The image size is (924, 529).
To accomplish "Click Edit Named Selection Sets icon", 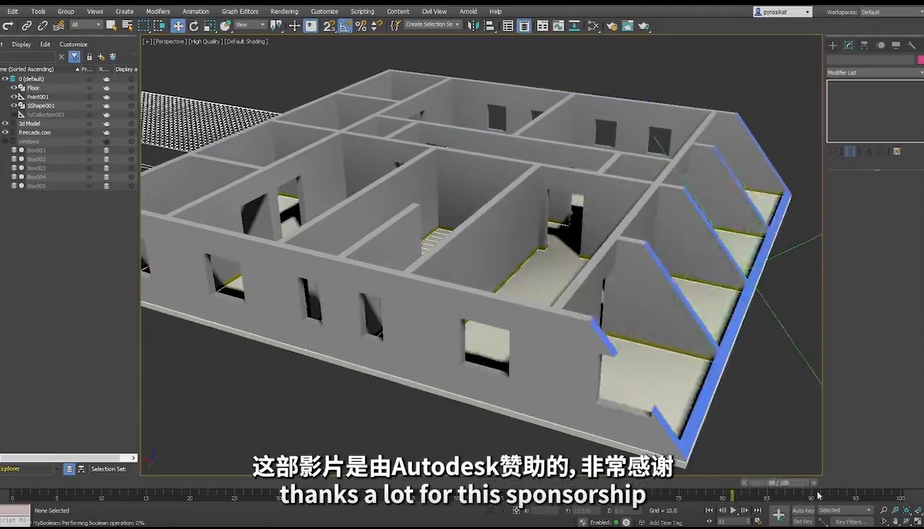I will [395, 25].
